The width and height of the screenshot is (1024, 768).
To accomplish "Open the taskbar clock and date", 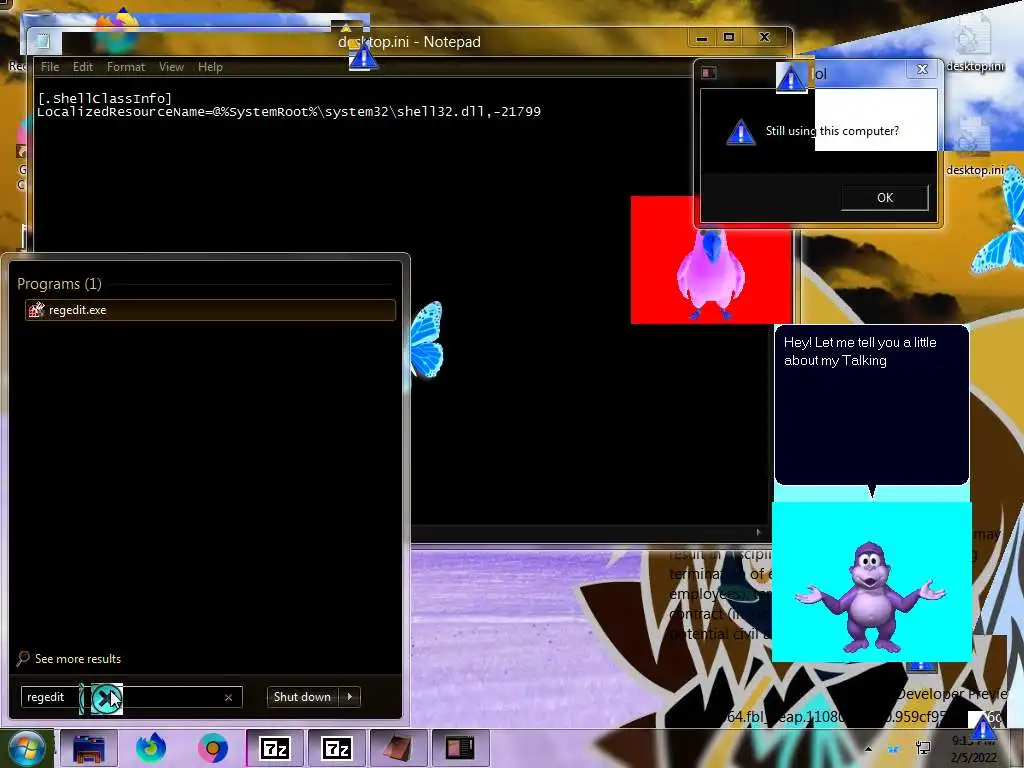I will pos(973,749).
